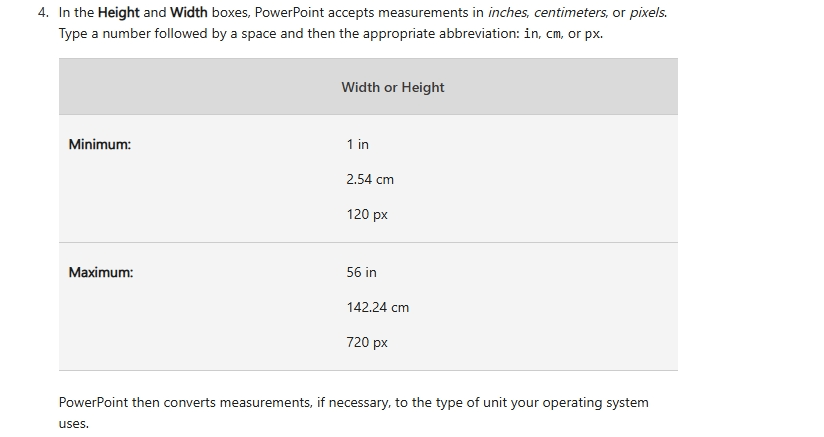
Task: Click the italic word 'inches'
Action: (x=508, y=13)
